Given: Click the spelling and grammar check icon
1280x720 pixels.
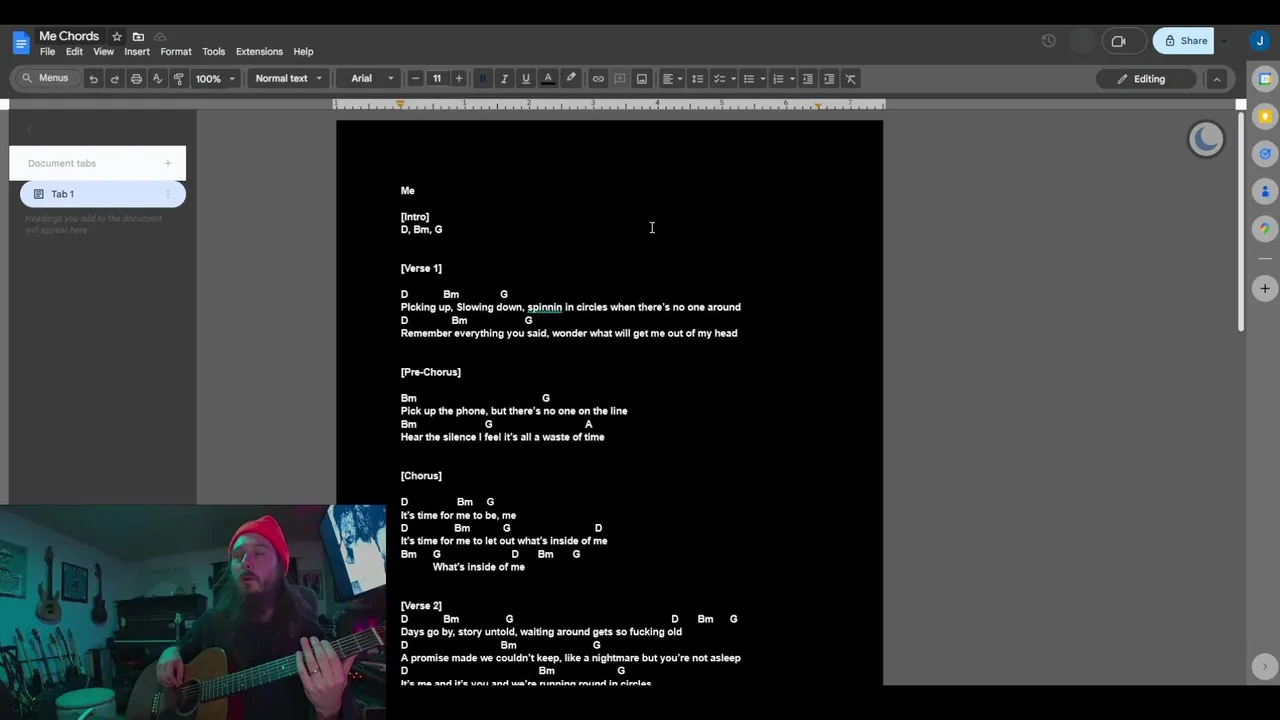Looking at the screenshot, I should [157, 79].
